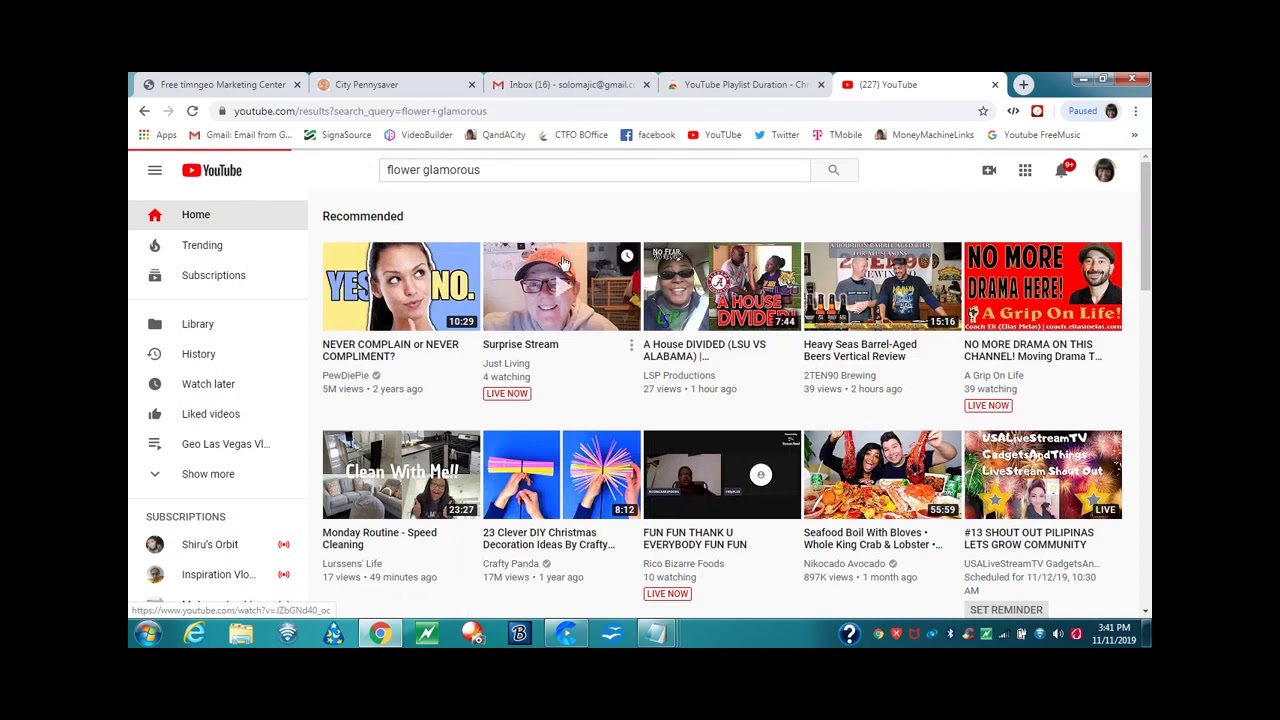Open the Seafood Boil king crab thumbnail
This screenshot has width=1280, height=720.
click(882, 475)
